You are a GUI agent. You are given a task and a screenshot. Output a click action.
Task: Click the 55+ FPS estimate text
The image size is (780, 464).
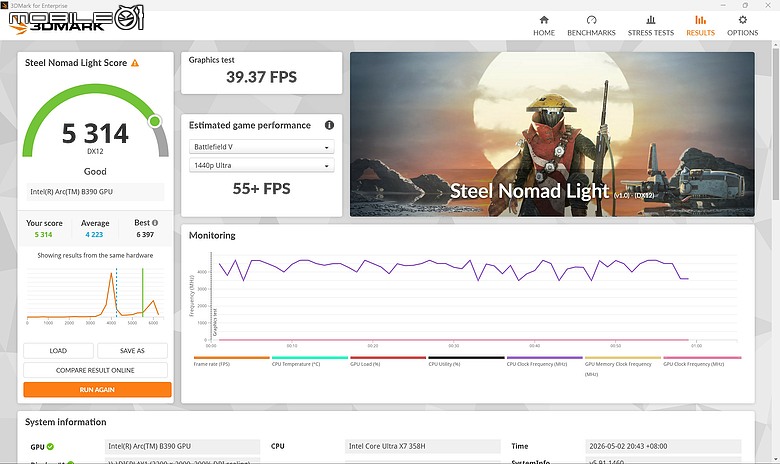coord(261,189)
